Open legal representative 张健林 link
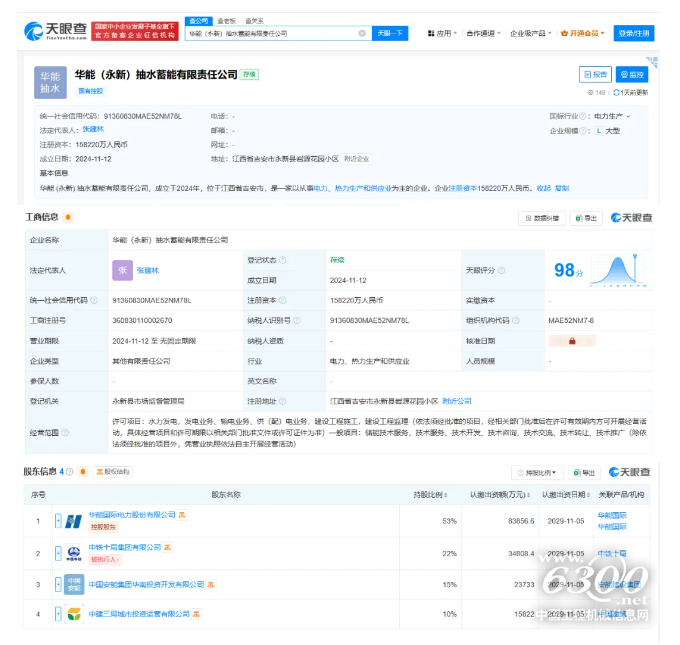The width and height of the screenshot is (680, 645). pos(92,129)
